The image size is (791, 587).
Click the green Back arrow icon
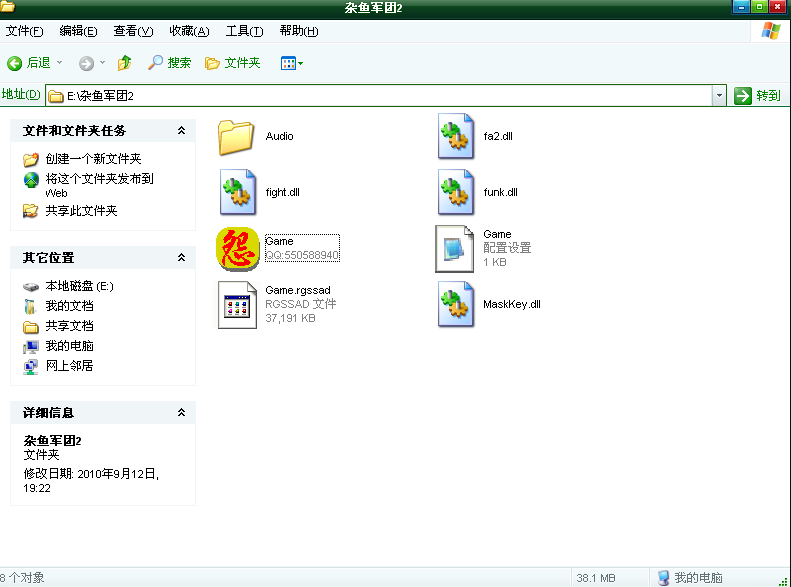(15, 63)
